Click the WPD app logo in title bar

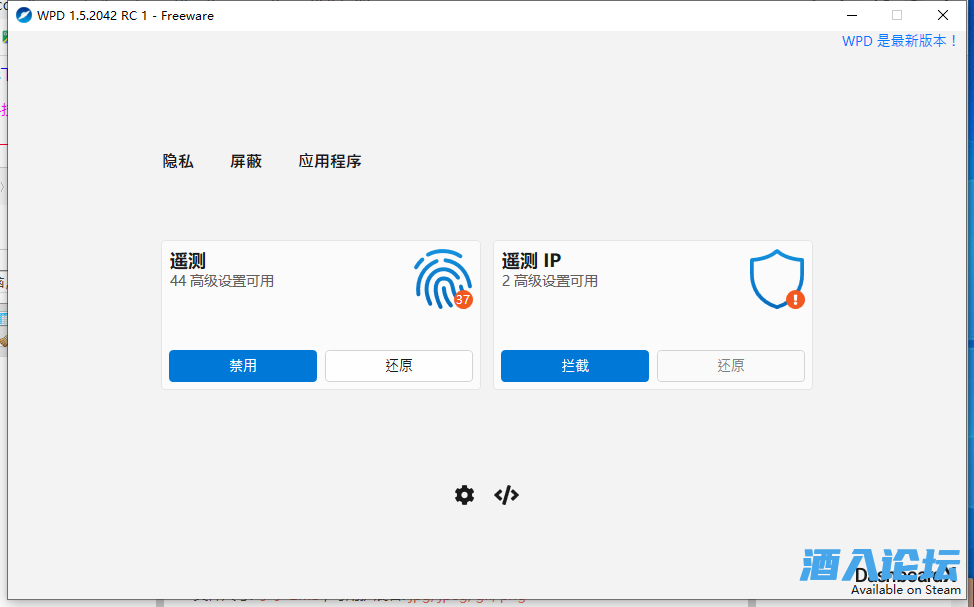tap(24, 16)
